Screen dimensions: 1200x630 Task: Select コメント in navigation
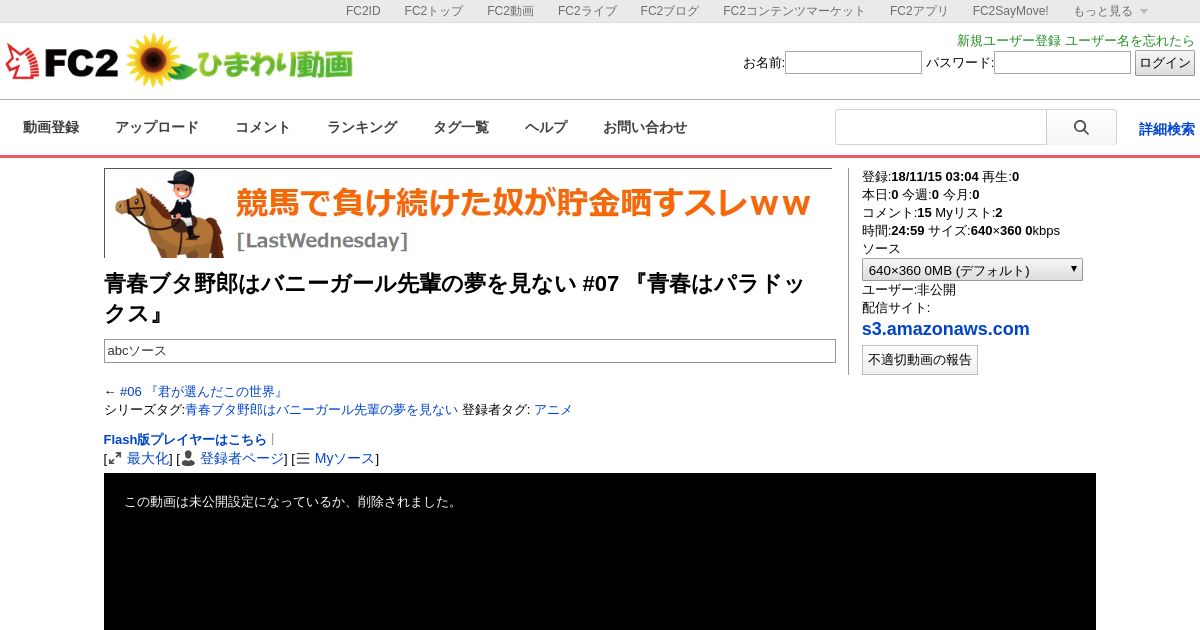263,127
